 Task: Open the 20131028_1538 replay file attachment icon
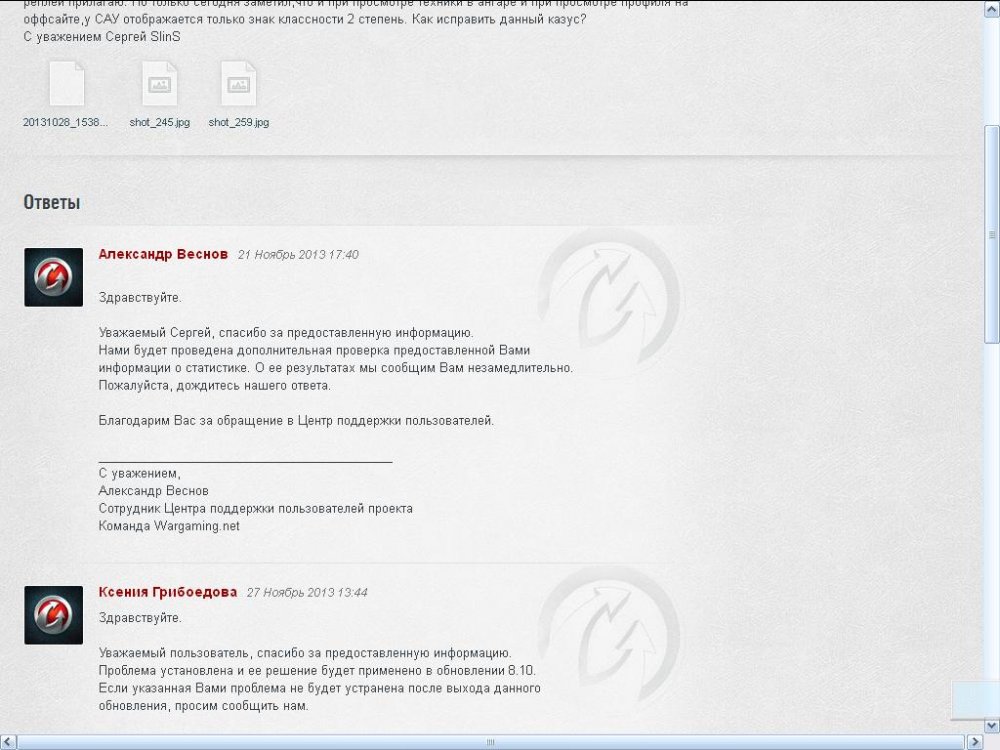[67, 84]
